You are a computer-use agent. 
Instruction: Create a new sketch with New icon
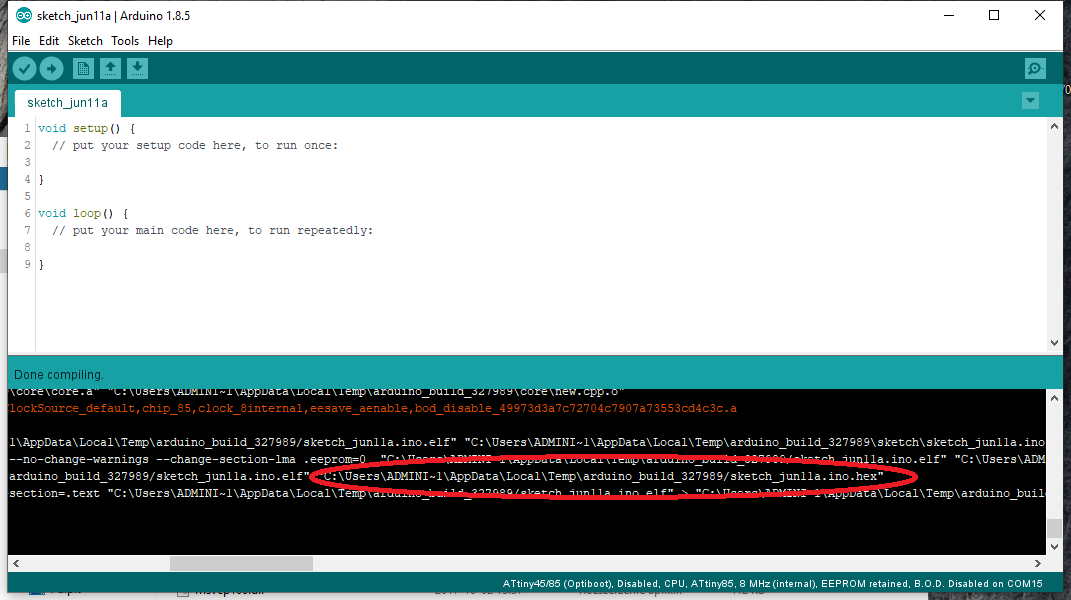coord(83,68)
